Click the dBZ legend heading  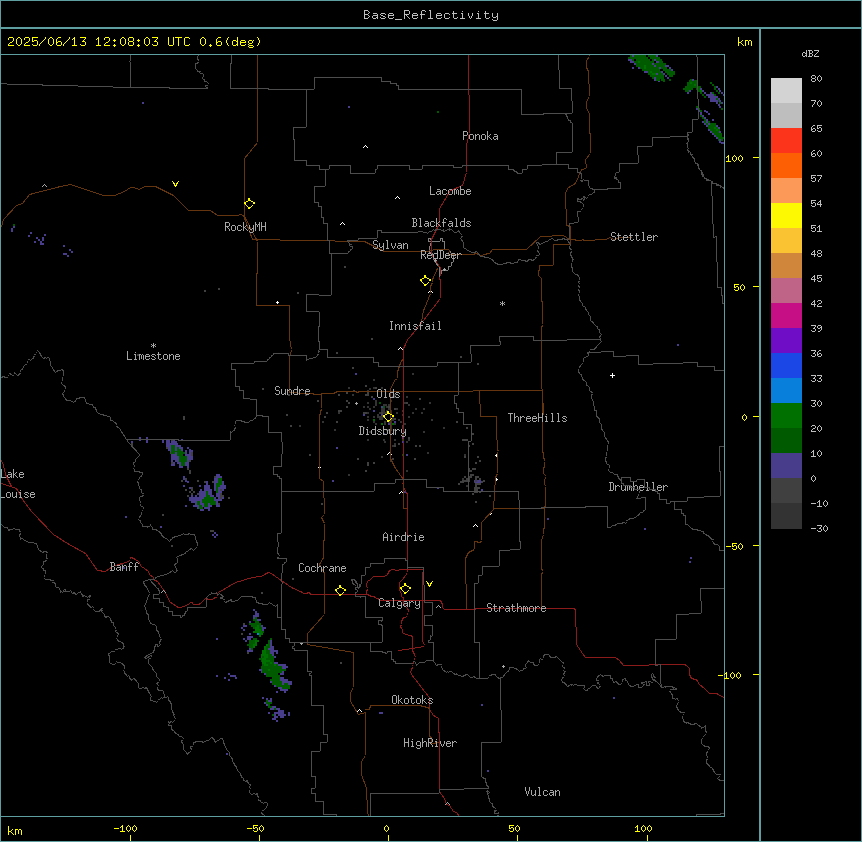coord(810,53)
